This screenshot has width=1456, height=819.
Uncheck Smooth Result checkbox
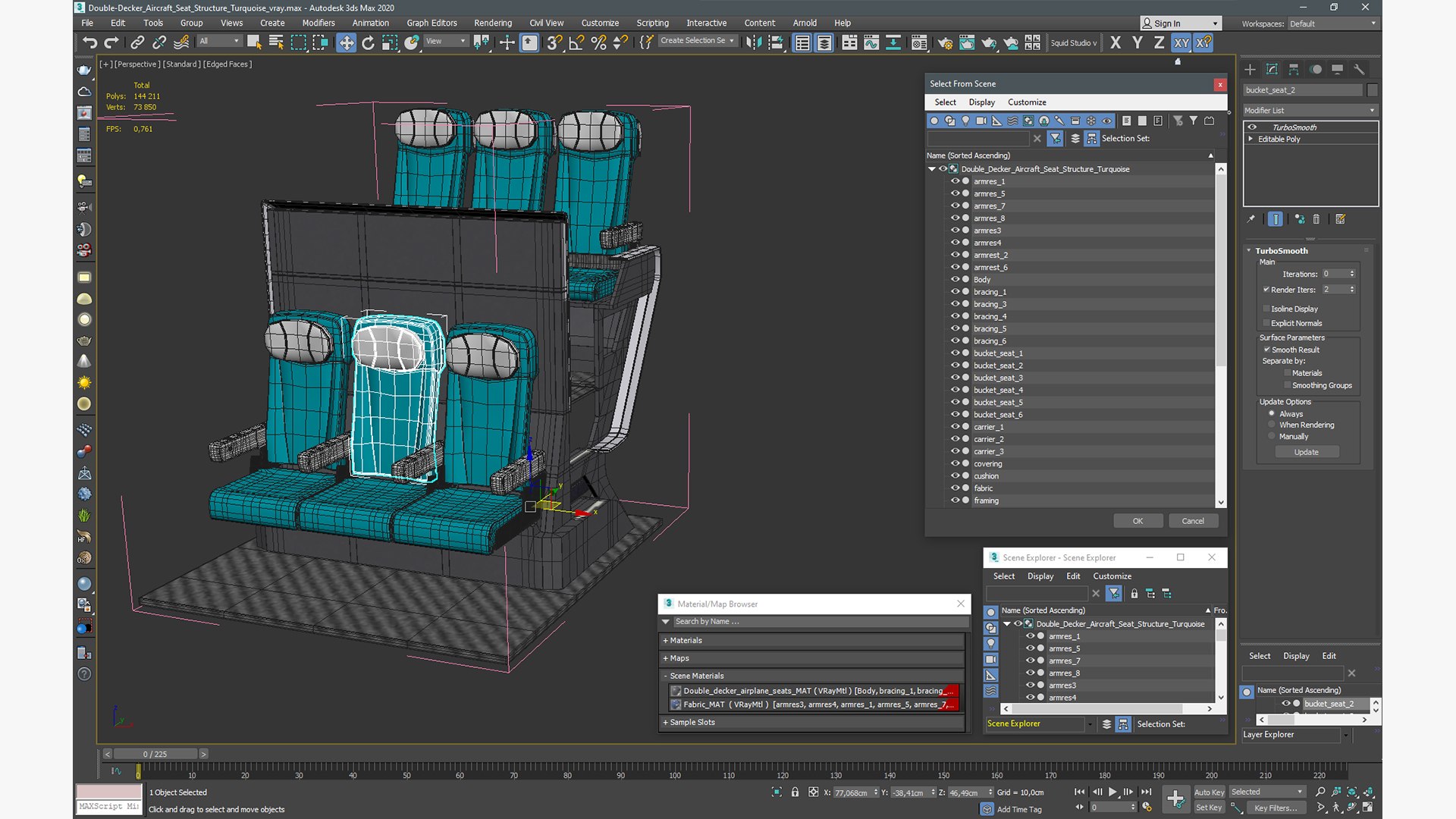(1266, 350)
